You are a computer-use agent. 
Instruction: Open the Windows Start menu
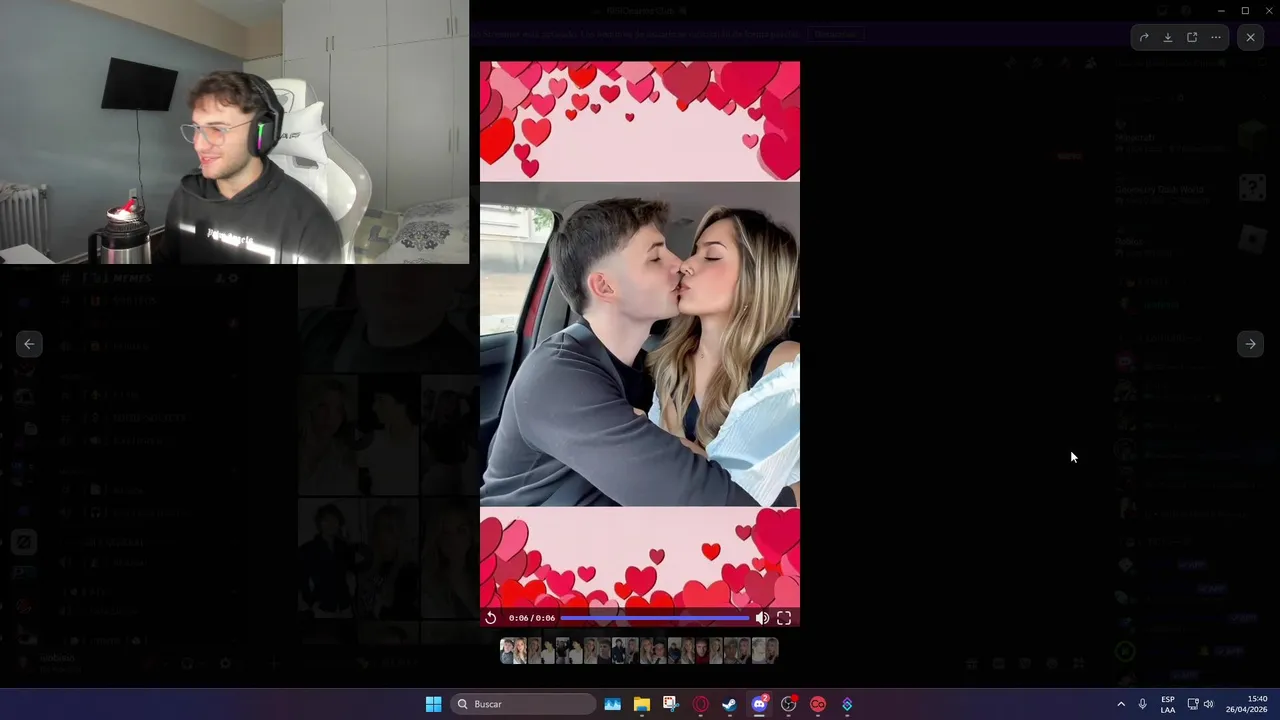point(433,704)
